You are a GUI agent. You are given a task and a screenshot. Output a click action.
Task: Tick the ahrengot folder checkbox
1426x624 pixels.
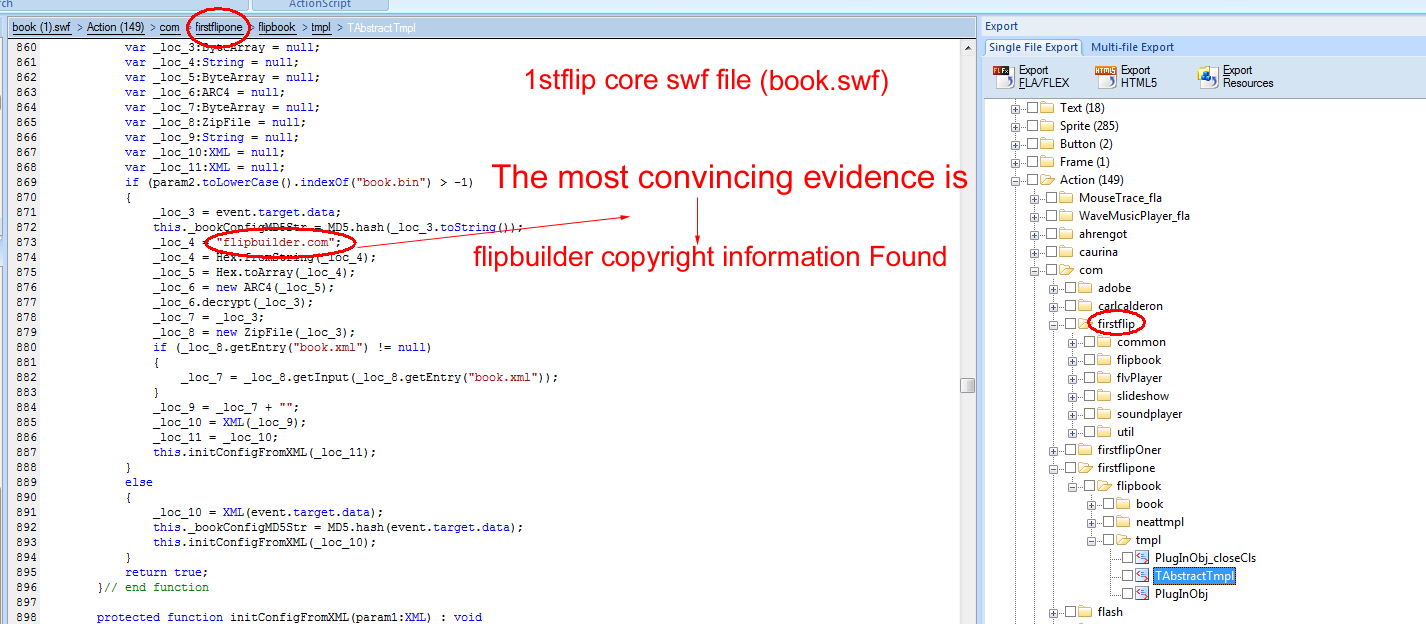pos(1051,234)
